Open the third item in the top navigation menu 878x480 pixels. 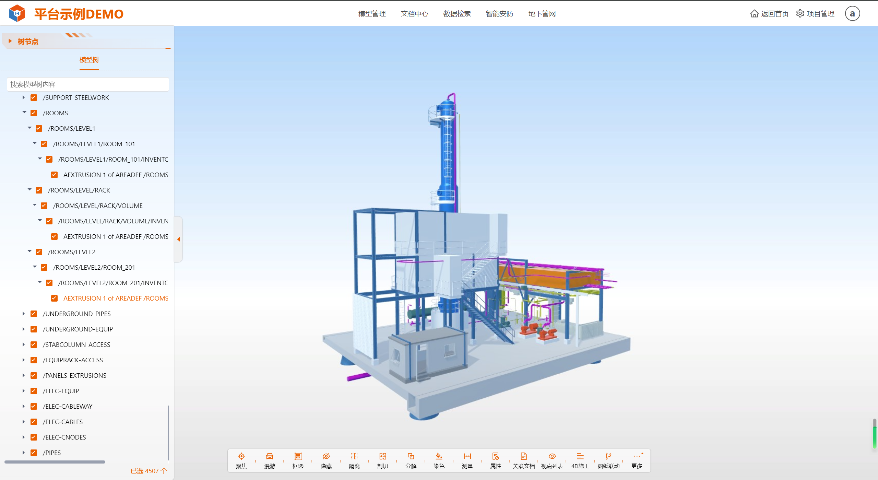click(457, 14)
